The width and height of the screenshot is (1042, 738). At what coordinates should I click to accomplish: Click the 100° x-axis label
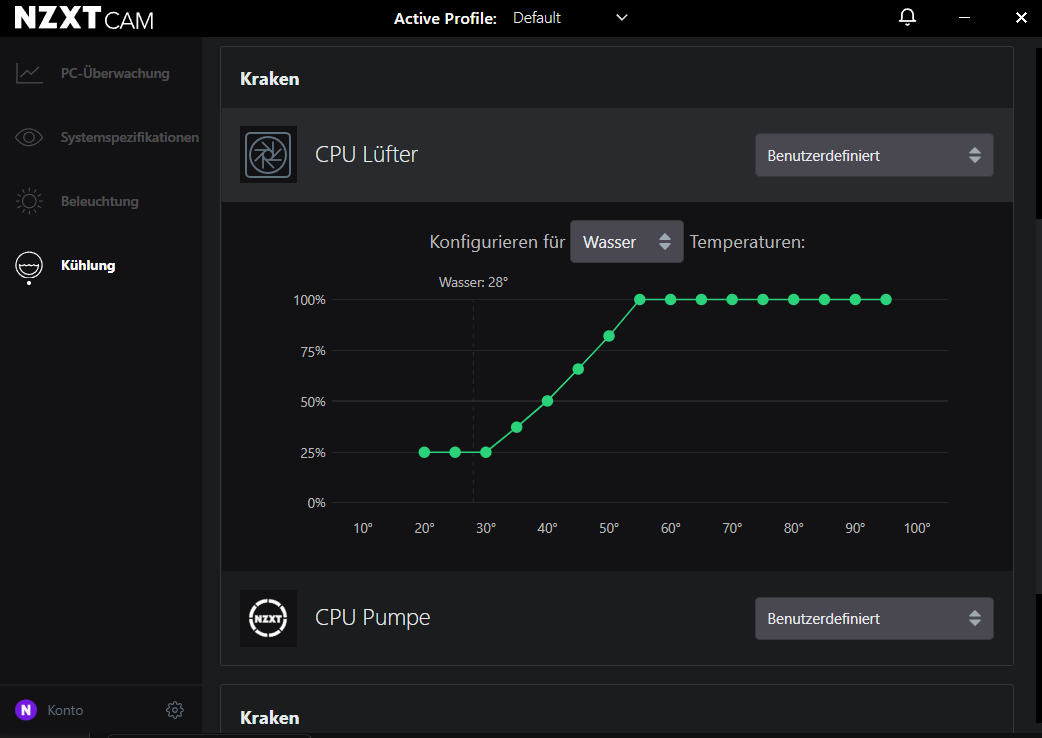coord(917,528)
